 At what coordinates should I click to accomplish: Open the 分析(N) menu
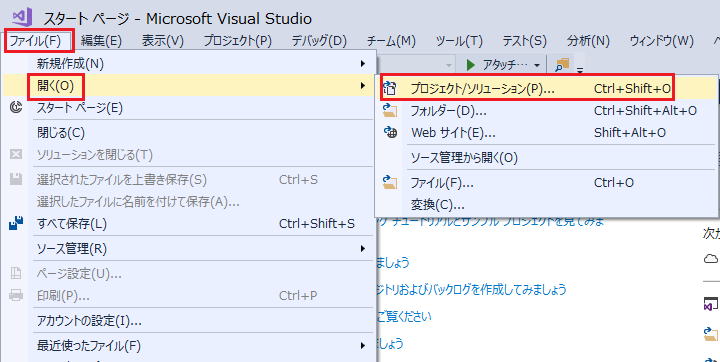pyautogui.click(x=588, y=40)
